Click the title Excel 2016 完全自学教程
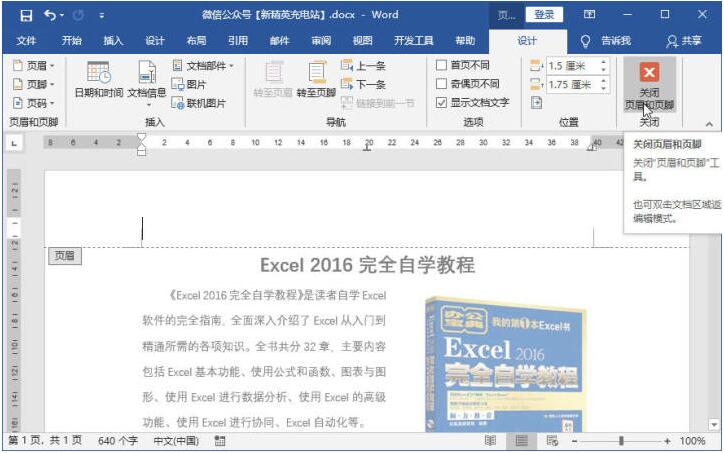The height and width of the screenshot is (453, 724). click(x=368, y=265)
